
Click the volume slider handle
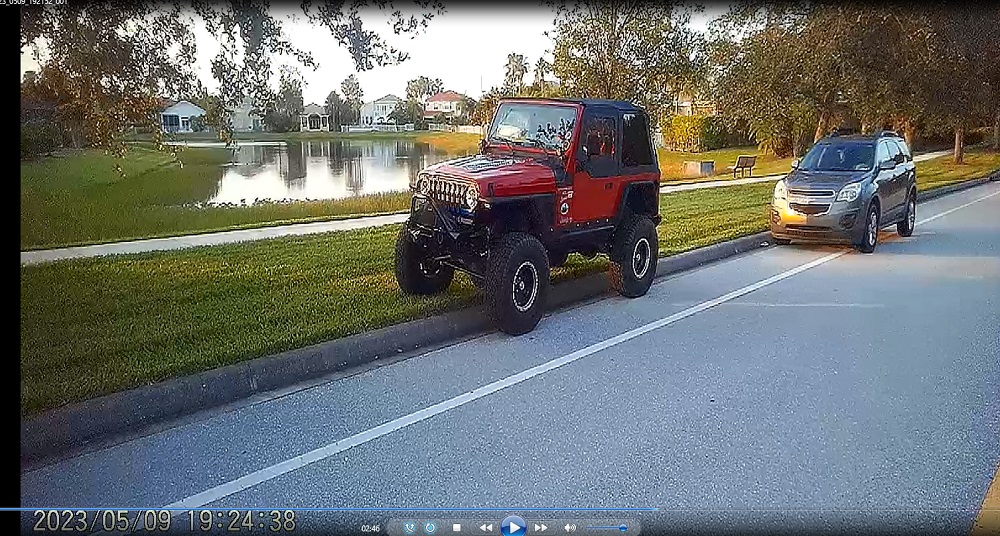[622, 527]
